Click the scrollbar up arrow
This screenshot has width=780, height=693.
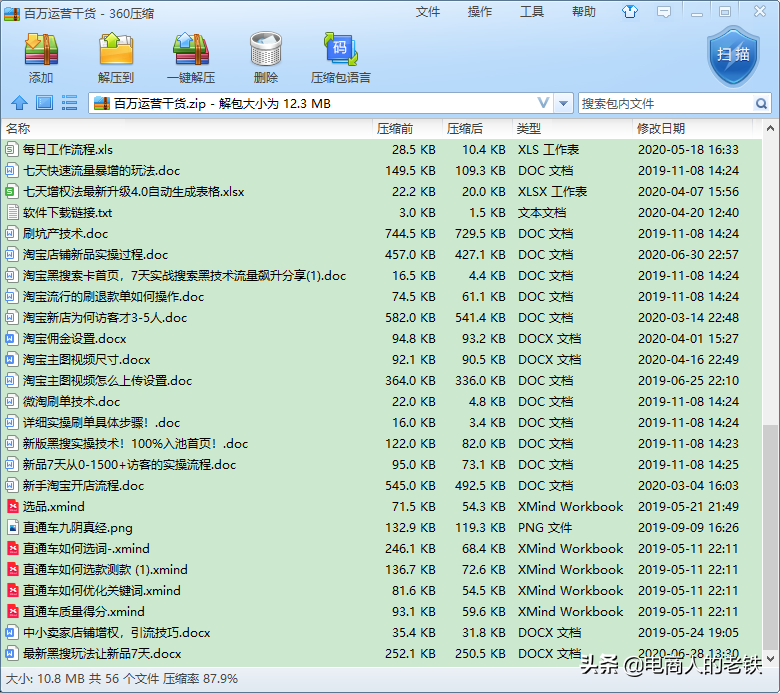click(770, 128)
